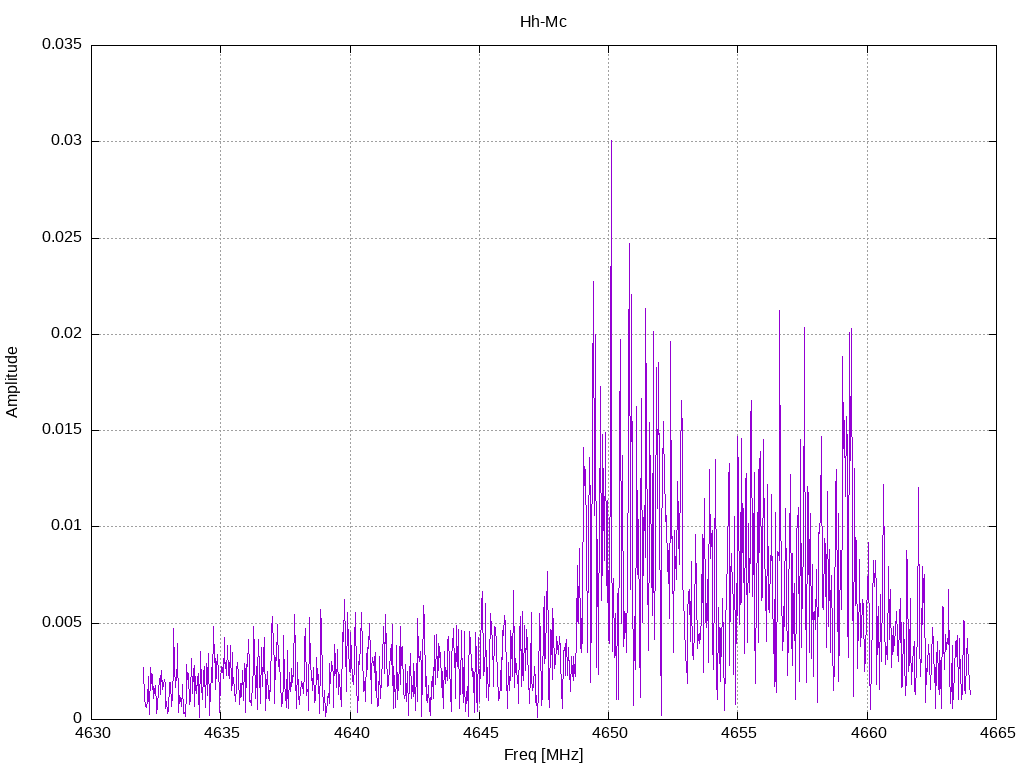Choose the 4660 x-axis tick label

point(866,734)
